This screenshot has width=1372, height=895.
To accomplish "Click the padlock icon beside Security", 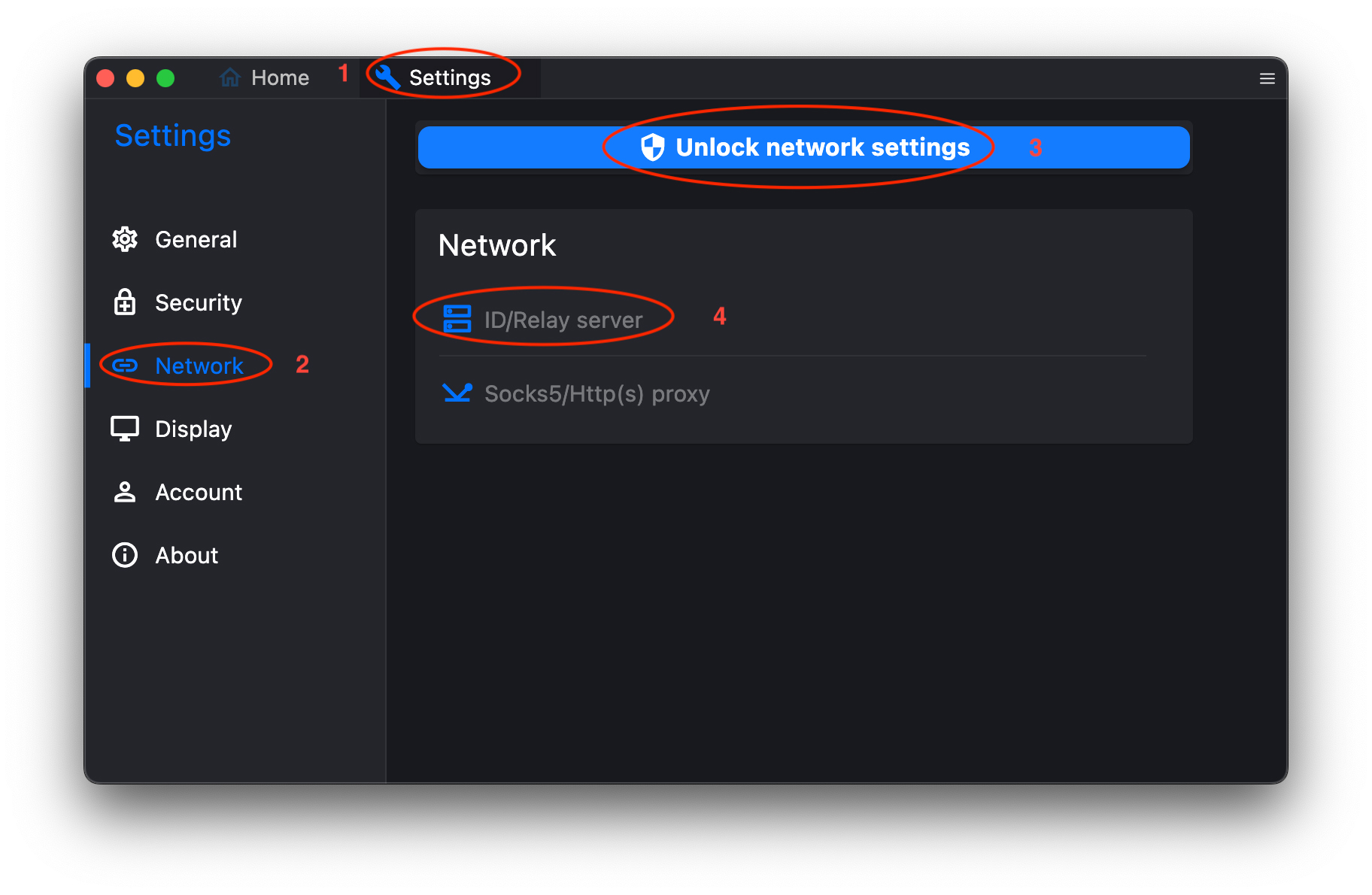I will pyautogui.click(x=125, y=302).
